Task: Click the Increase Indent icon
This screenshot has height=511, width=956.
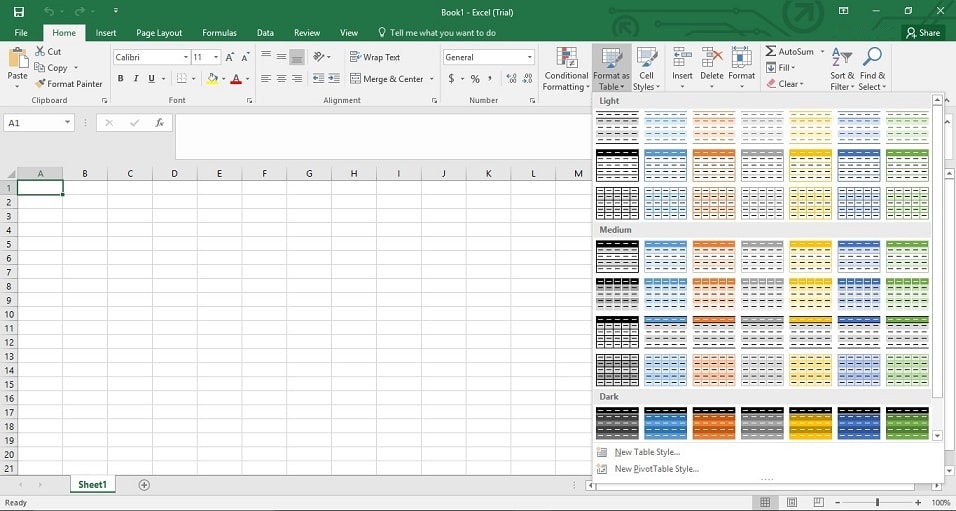Action: pyautogui.click(x=334, y=79)
